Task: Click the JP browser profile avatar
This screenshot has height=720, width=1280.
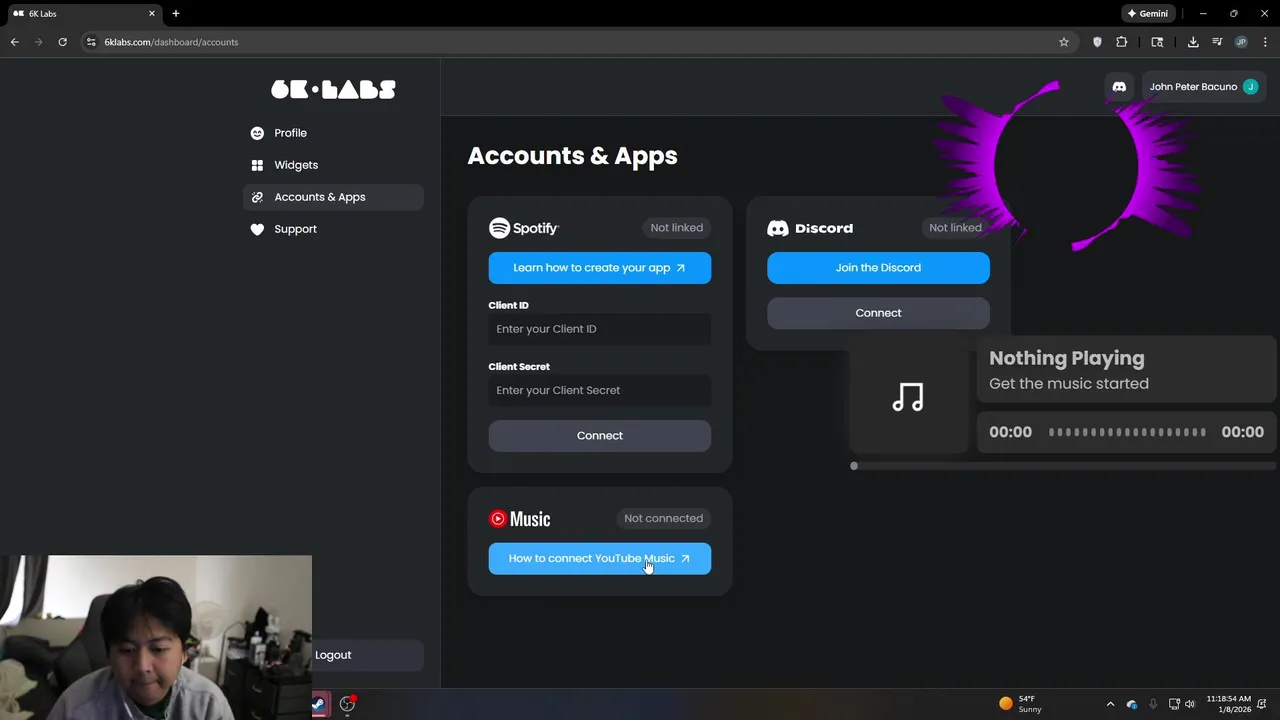Action: click(x=1241, y=42)
